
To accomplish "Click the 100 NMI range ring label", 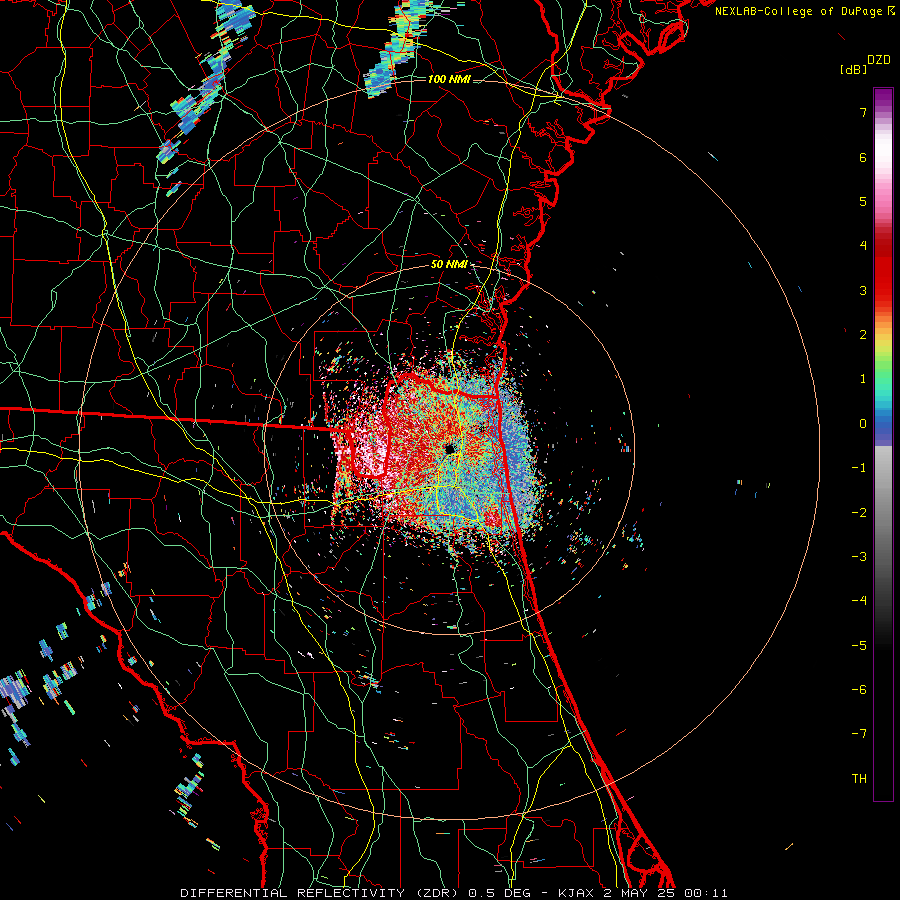I will [449, 79].
